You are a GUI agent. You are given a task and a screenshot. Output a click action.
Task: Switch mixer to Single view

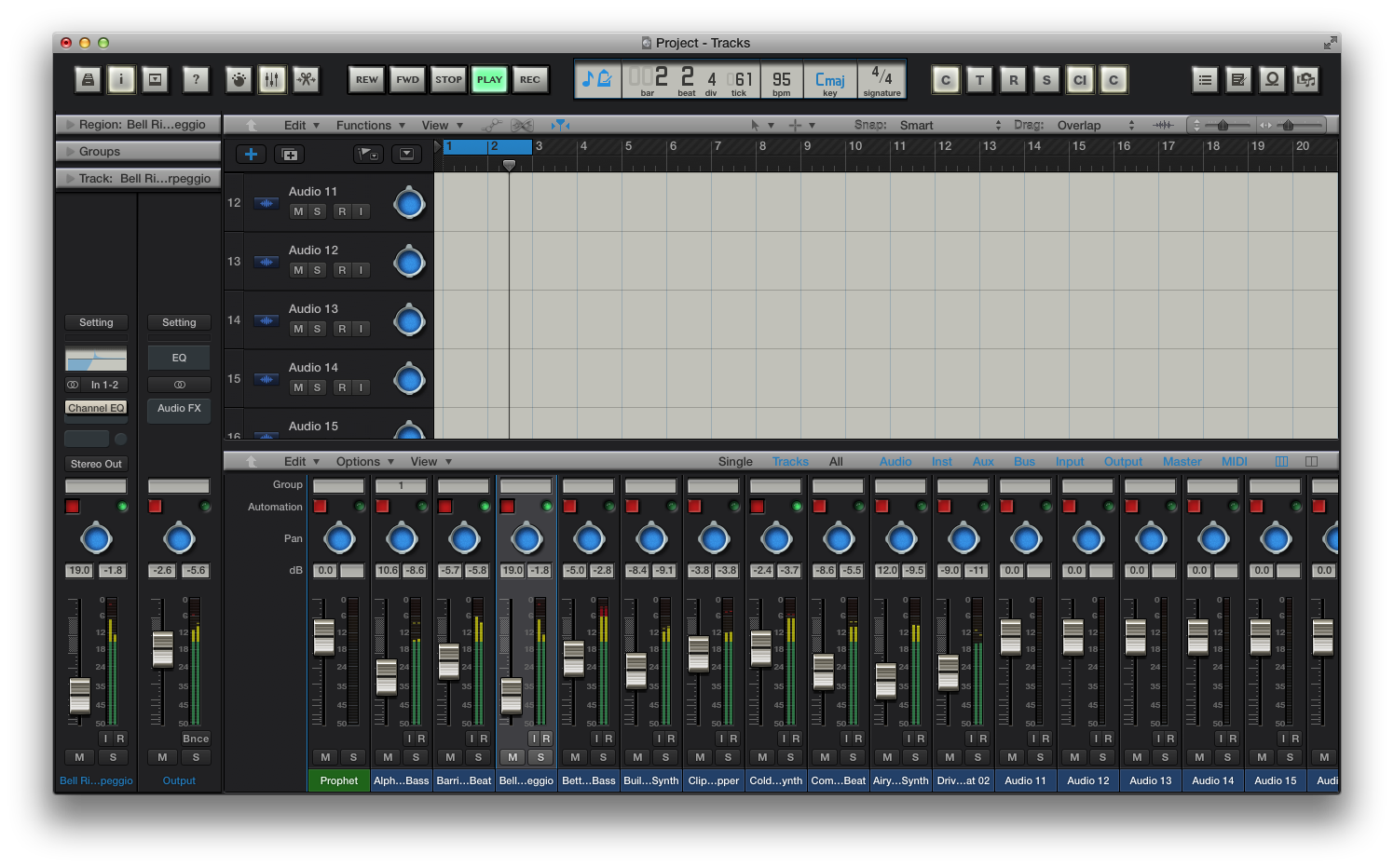[x=735, y=461]
